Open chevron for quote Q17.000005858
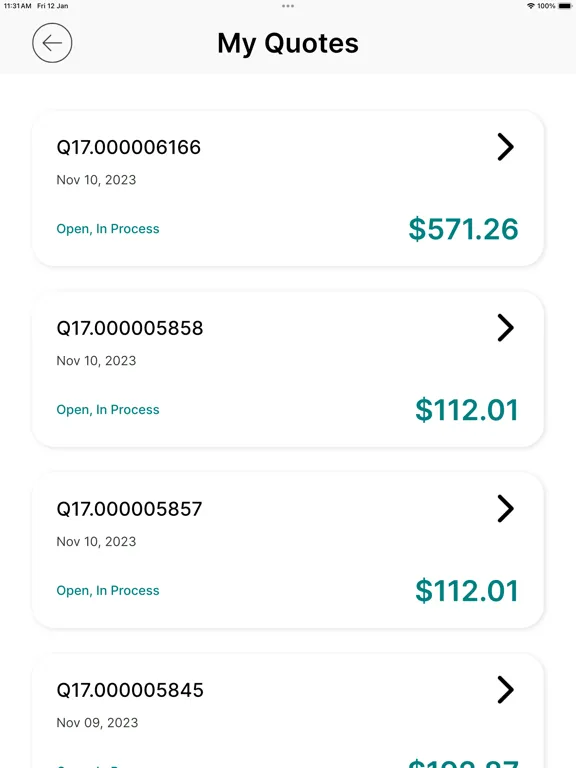 505,328
